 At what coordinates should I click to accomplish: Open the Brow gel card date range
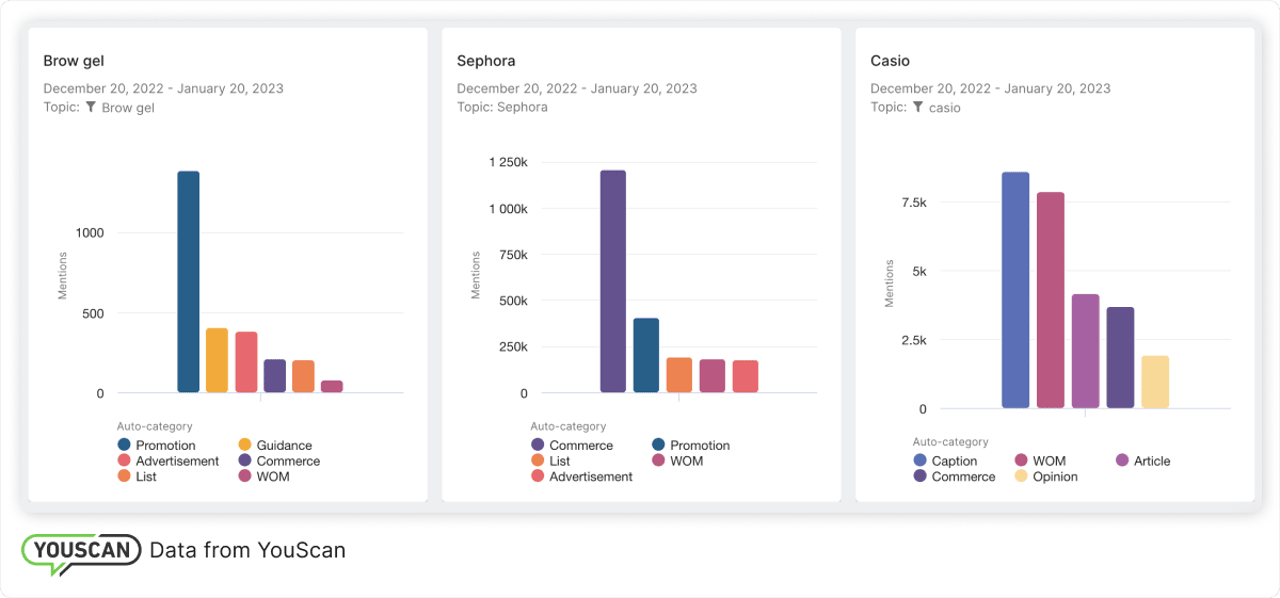163,88
